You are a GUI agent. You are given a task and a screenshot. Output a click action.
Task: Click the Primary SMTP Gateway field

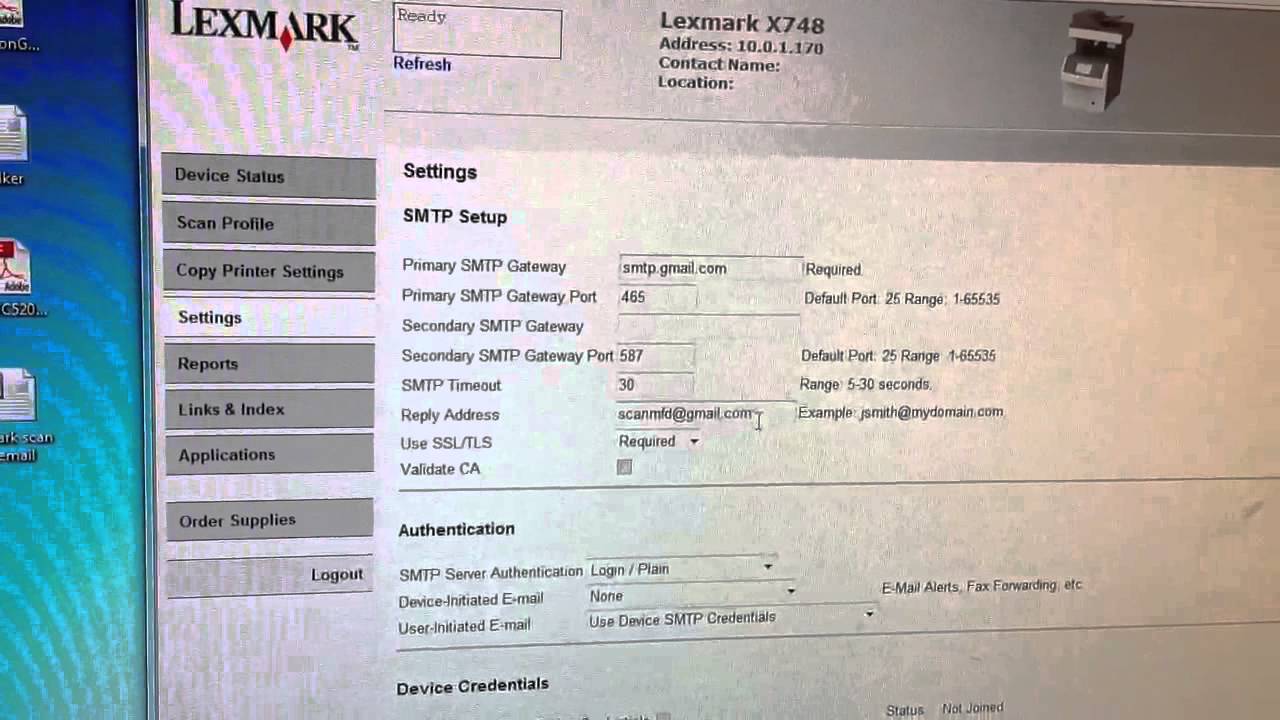pyautogui.click(x=710, y=268)
